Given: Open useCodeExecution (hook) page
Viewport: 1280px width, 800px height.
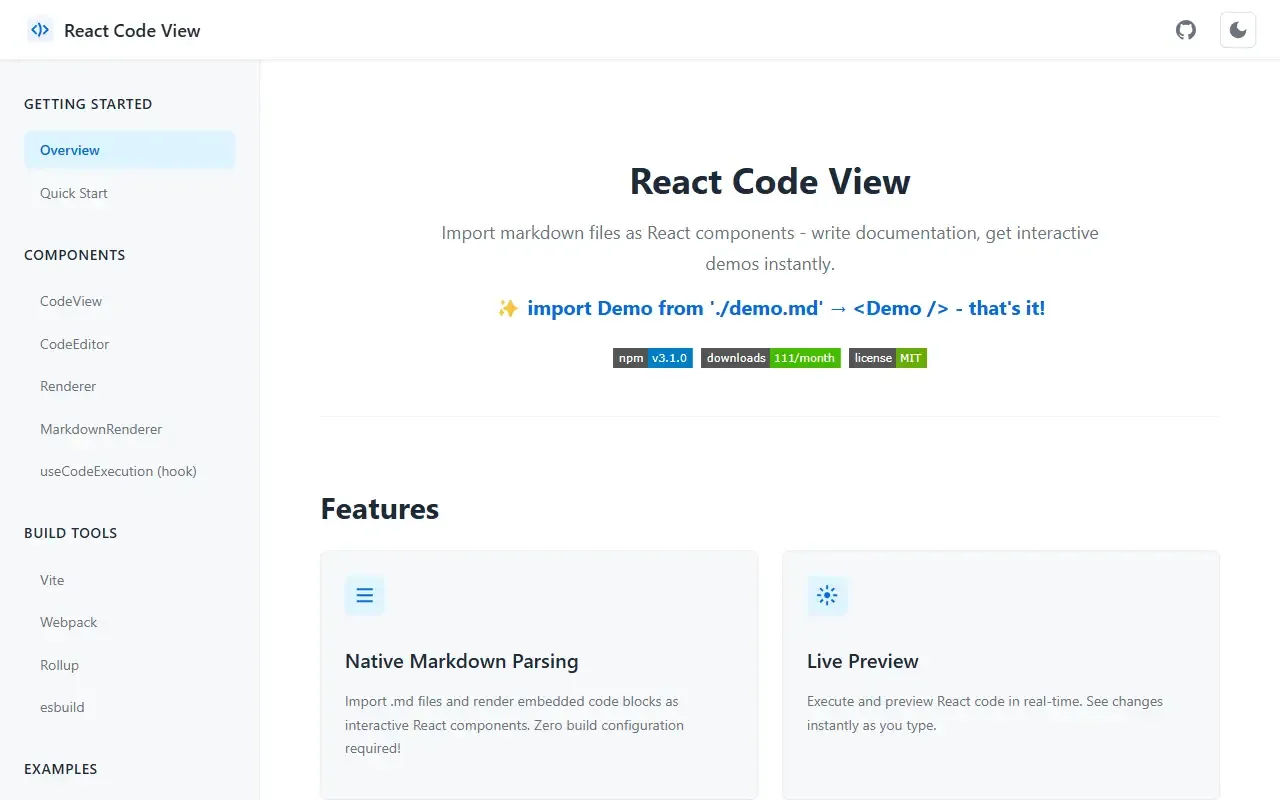Looking at the screenshot, I should coord(130,471).
